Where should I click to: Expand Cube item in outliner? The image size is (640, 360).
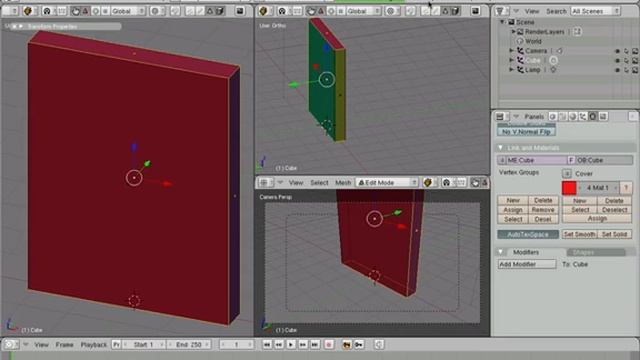coord(511,60)
